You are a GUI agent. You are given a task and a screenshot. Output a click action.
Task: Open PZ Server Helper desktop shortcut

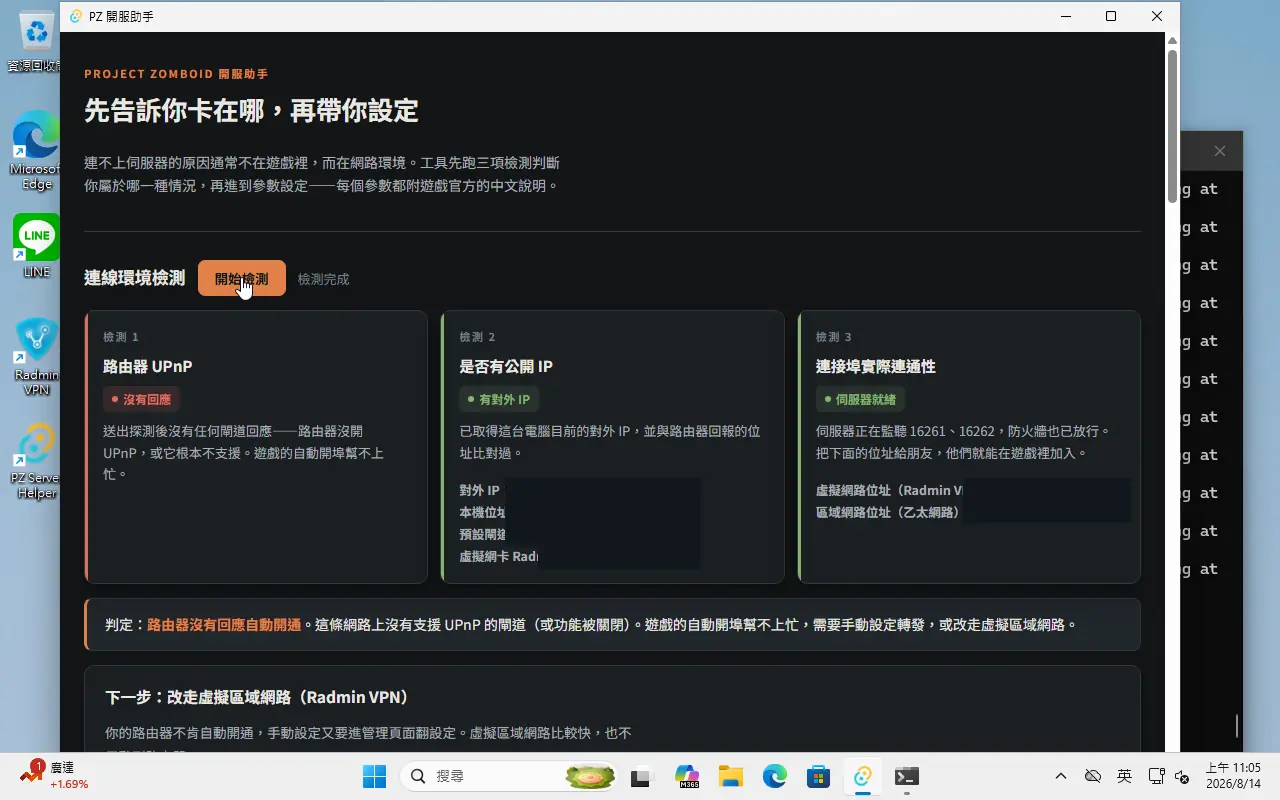36,460
